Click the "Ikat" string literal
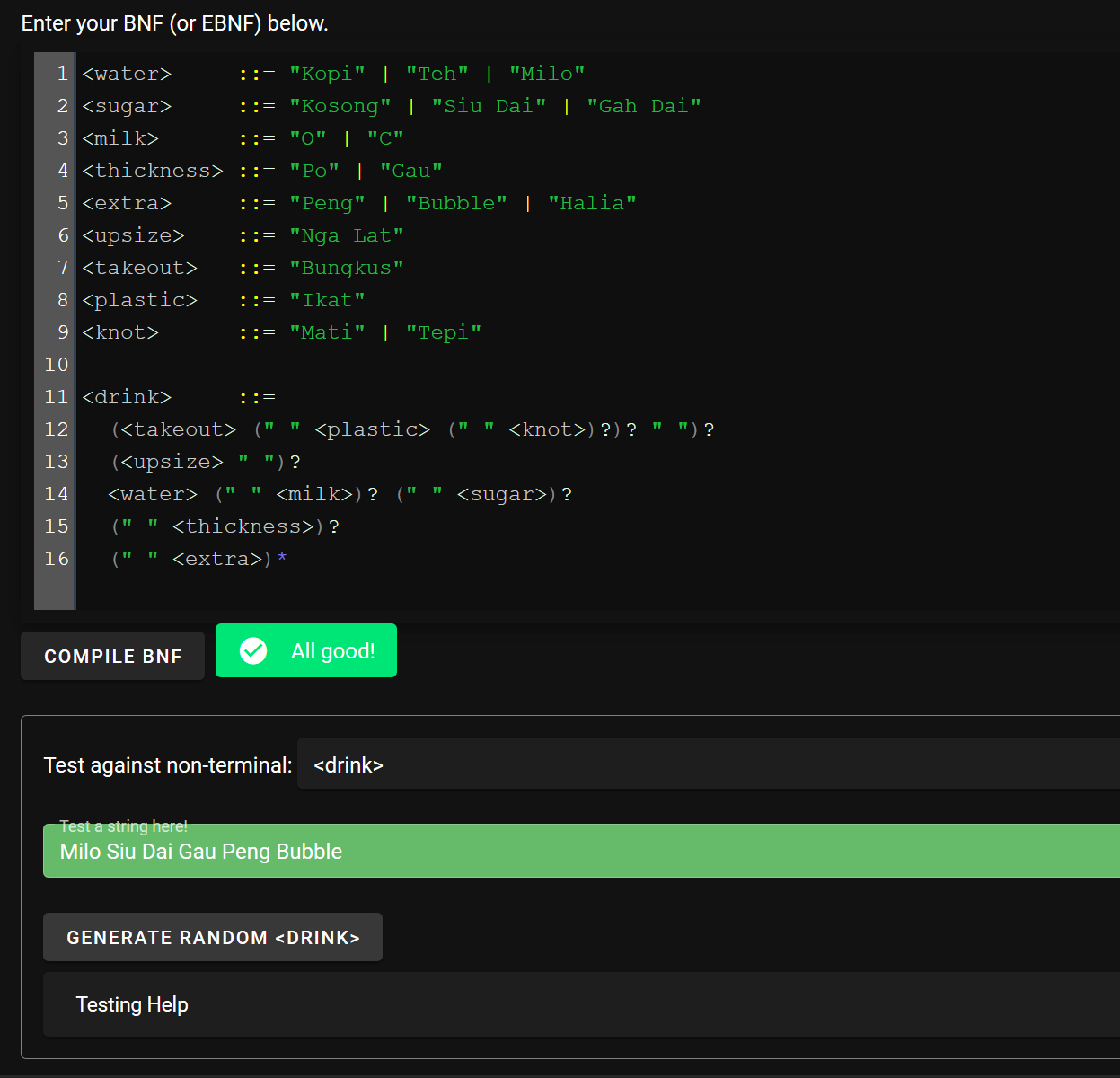Image resolution: width=1120 pixels, height=1078 pixels. click(327, 300)
